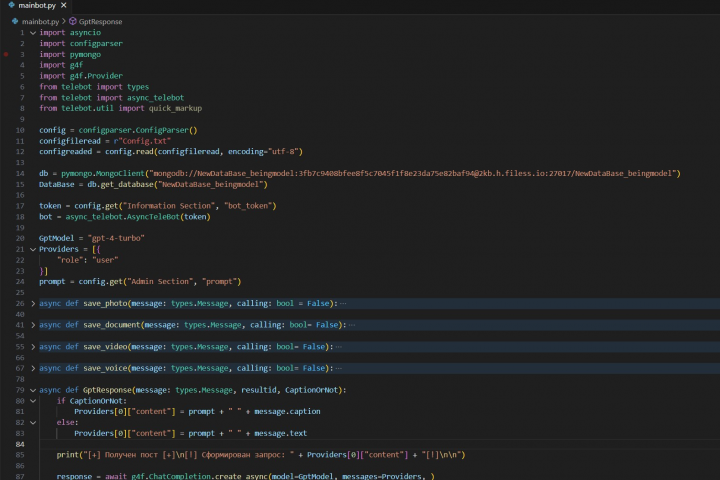Click the "gpt-4-turbo" string on line 20
This screenshot has width=720, height=480.
(x=116, y=238)
